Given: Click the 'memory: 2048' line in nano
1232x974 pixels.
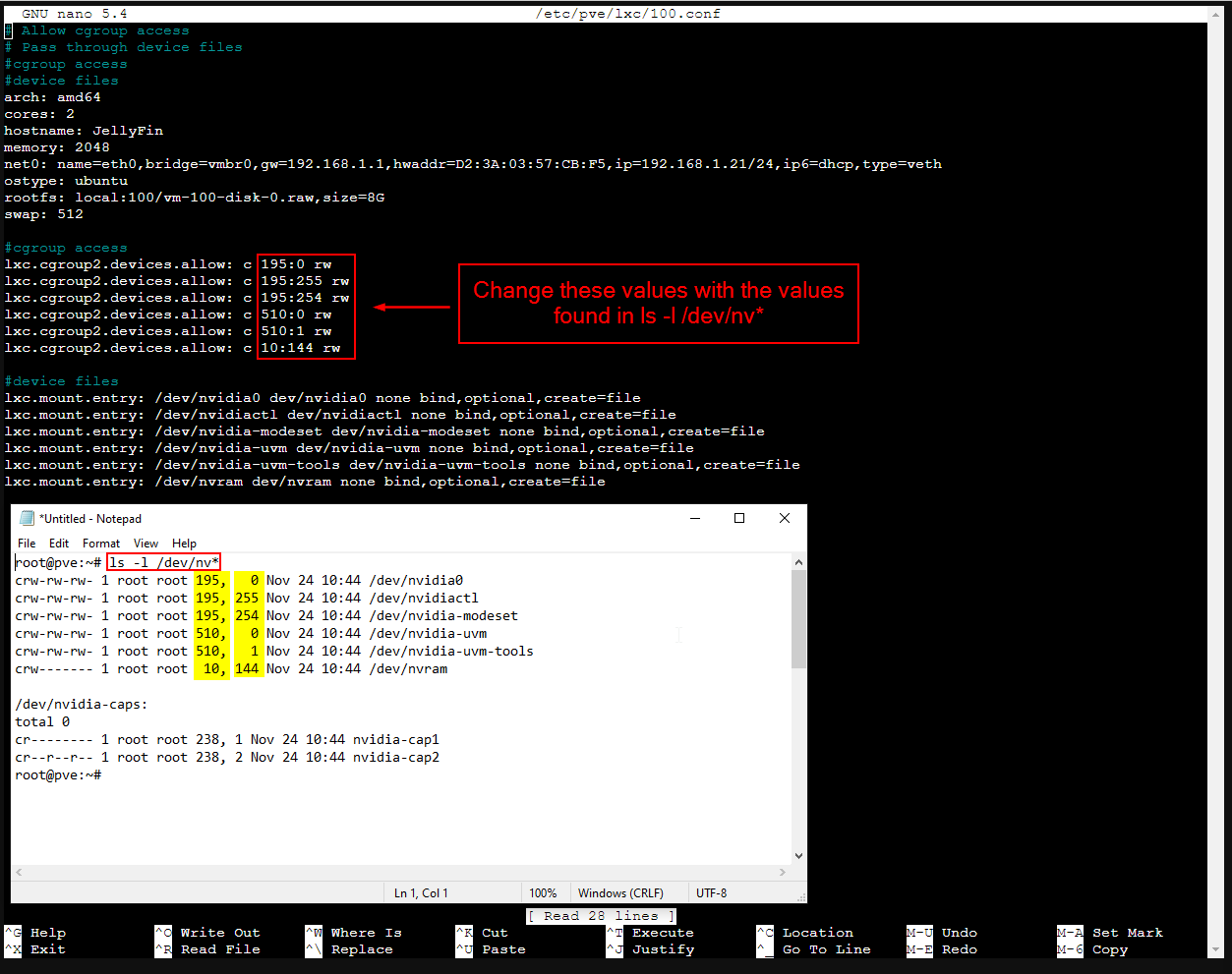Looking at the screenshot, I should coord(57,147).
